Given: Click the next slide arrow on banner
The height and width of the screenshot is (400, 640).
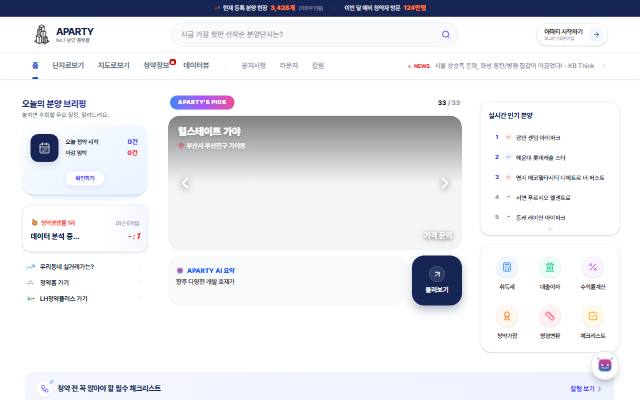Looking at the screenshot, I should [444, 183].
